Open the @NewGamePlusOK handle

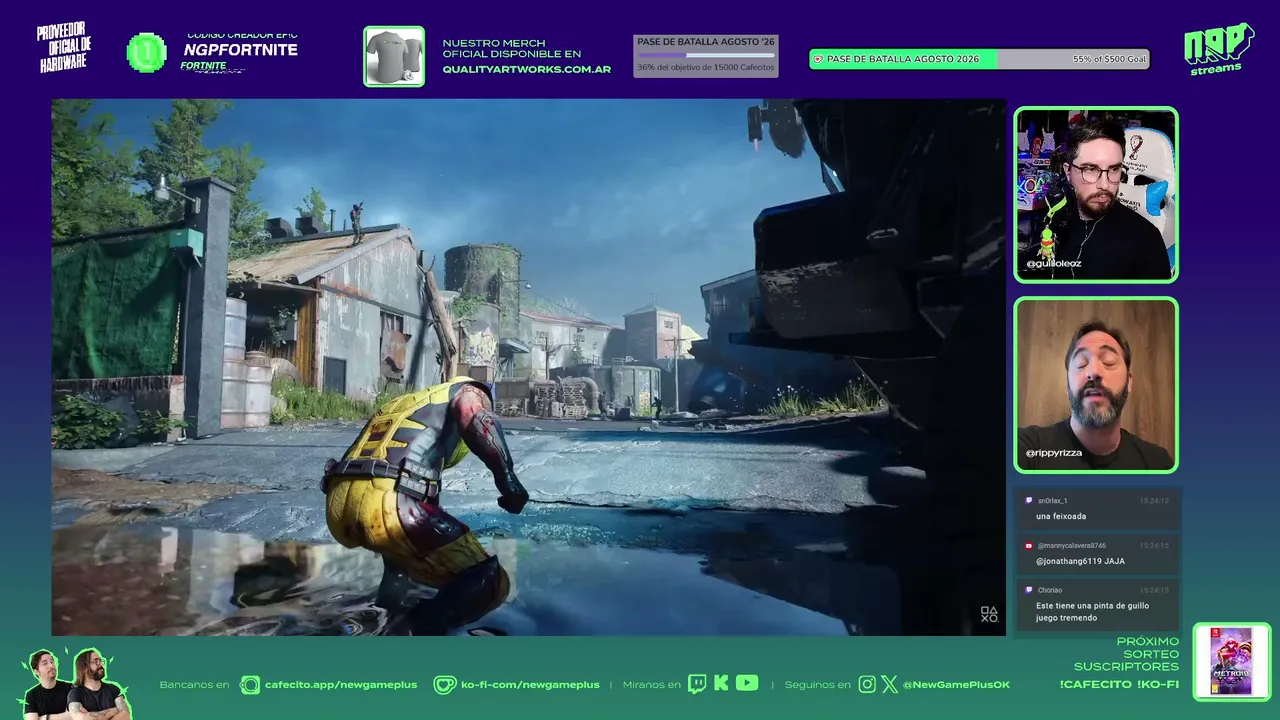click(956, 685)
